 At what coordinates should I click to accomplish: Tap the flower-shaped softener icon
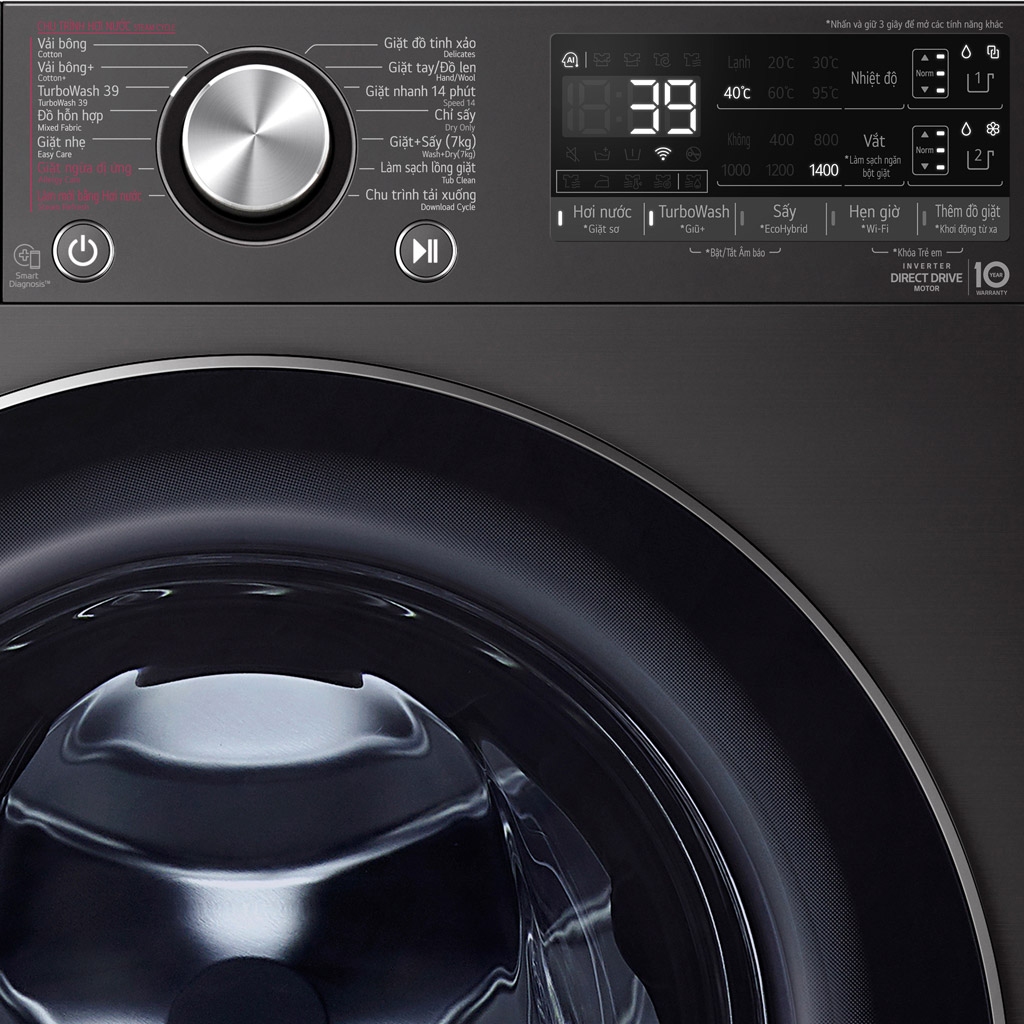point(992,129)
